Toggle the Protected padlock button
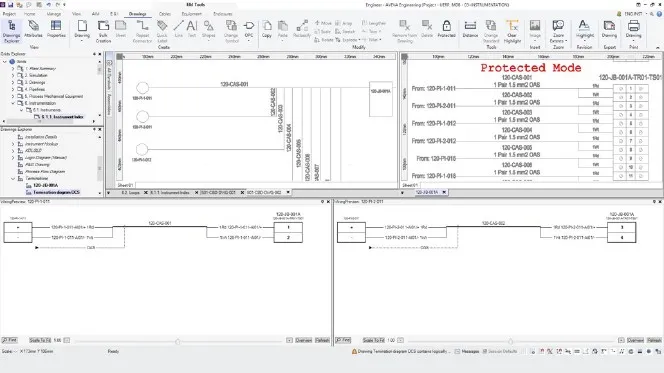This screenshot has height=373, width=664. (446, 29)
